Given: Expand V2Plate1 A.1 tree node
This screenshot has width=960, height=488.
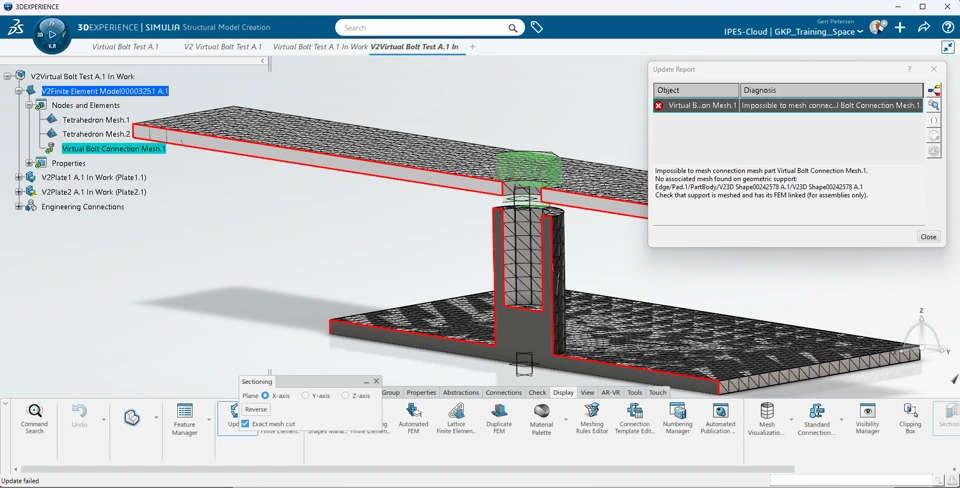Looking at the screenshot, I should [18, 178].
